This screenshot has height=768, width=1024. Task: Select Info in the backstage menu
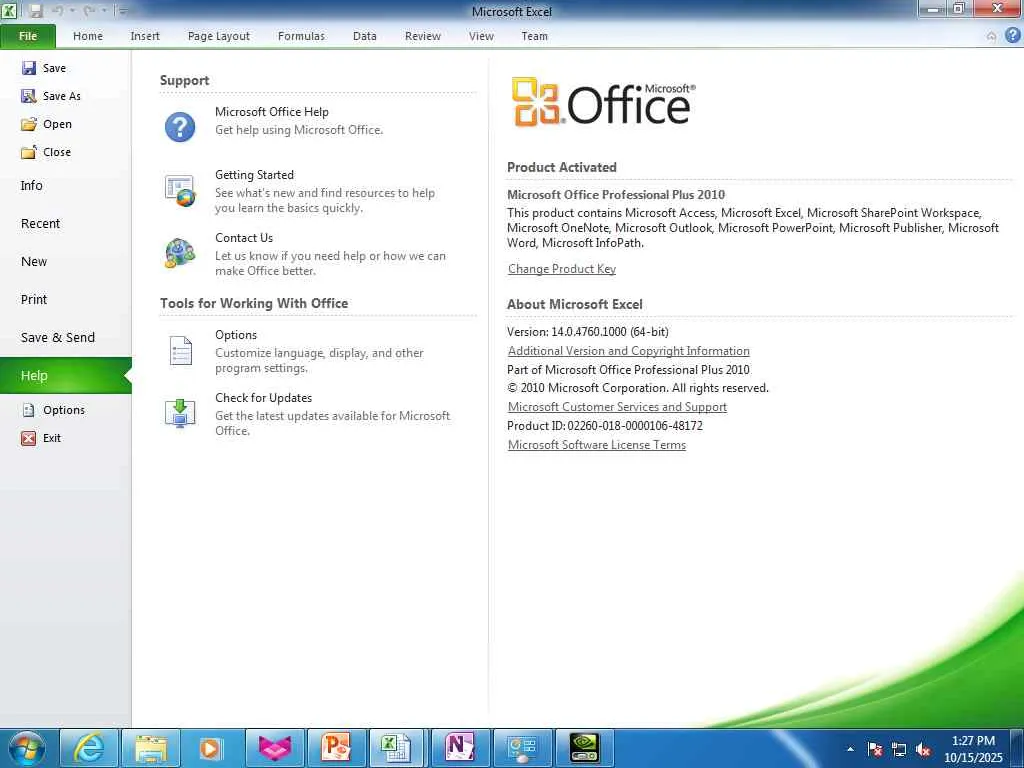65,185
